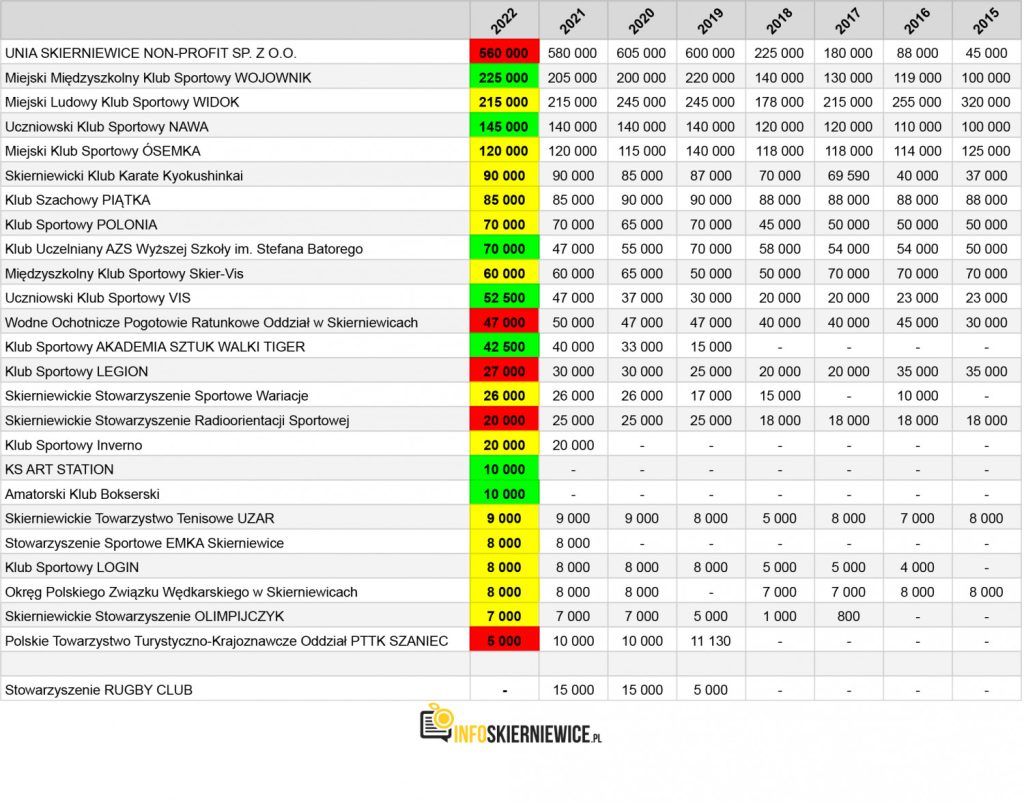The height and width of the screenshot is (802, 1024).
Task: Select the 2021 column header
Action: pyautogui.click(x=573, y=21)
